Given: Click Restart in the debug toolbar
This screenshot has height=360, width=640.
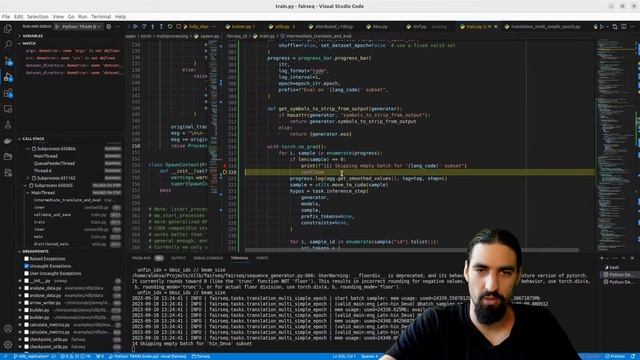Looking at the screenshot, I should point(170,27).
